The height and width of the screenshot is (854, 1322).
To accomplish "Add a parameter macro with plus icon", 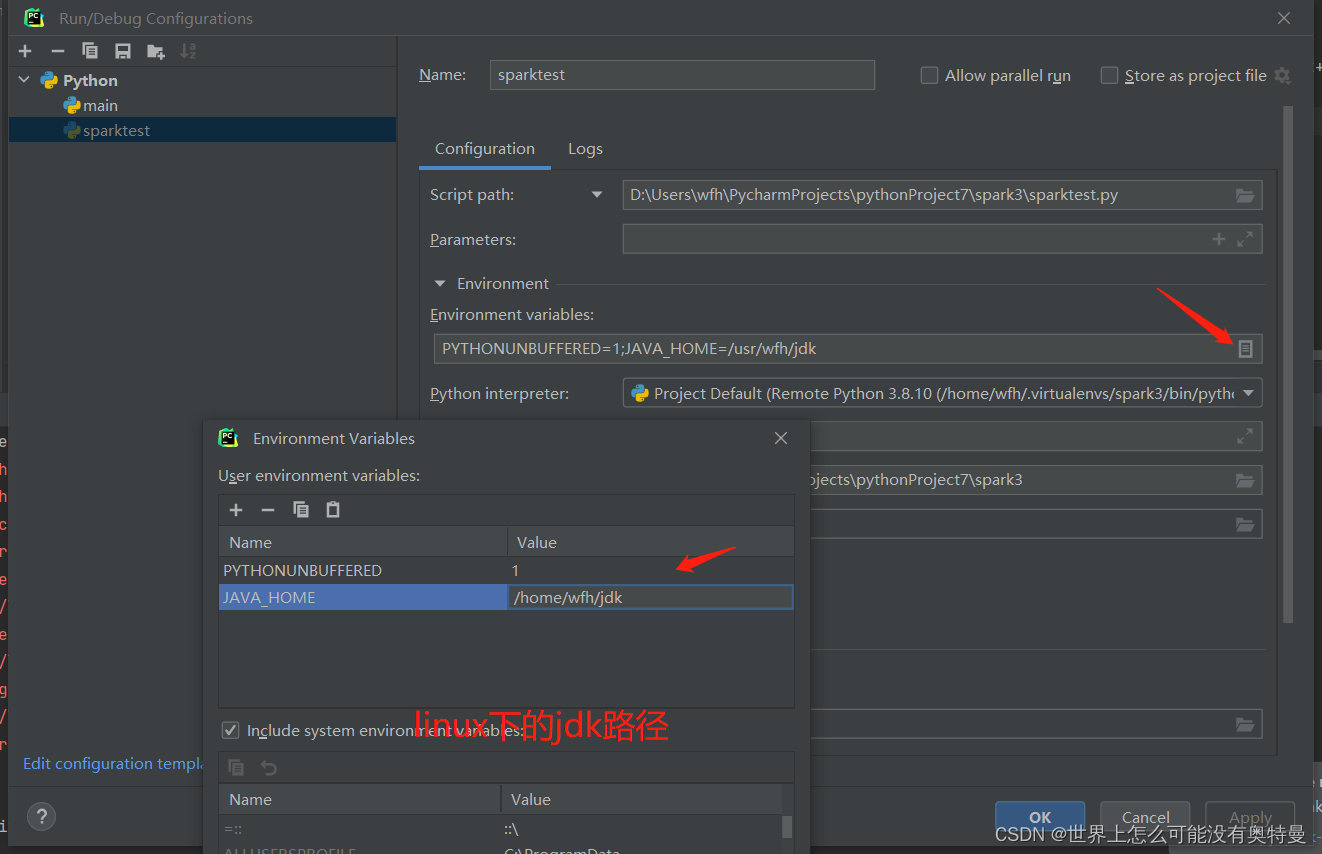I will click(1218, 239).
